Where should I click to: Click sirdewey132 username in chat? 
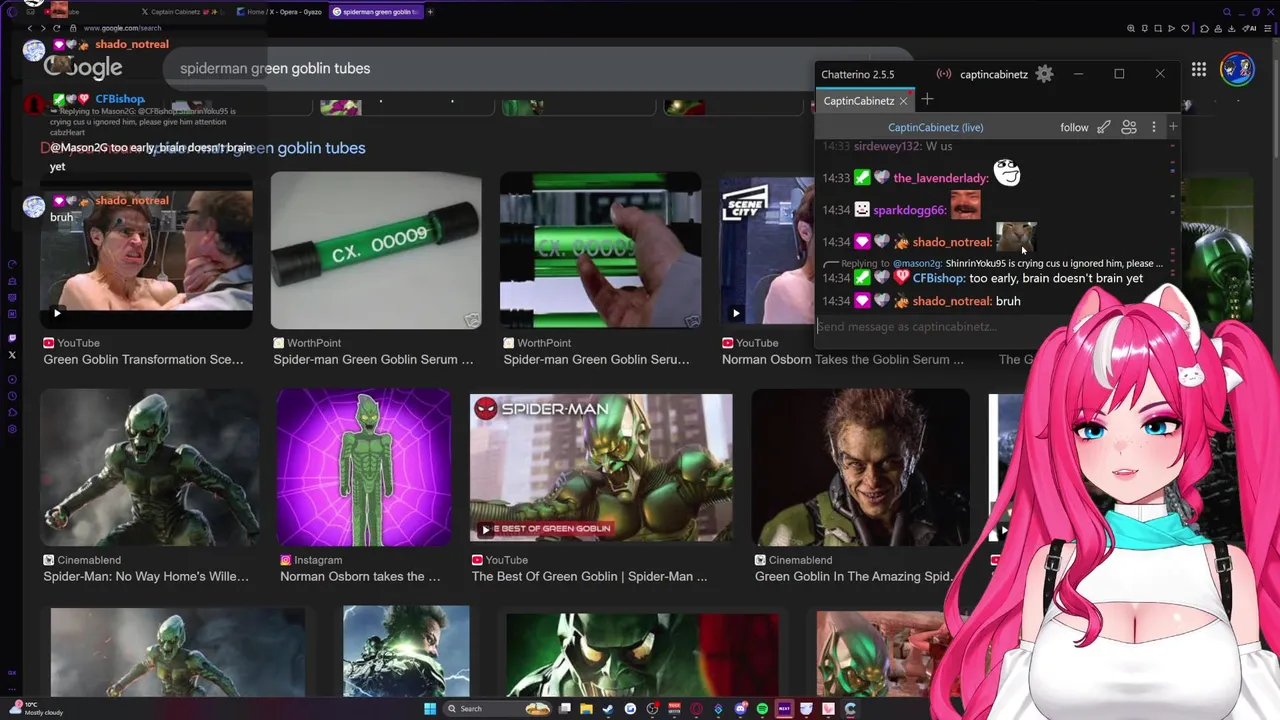887,146
